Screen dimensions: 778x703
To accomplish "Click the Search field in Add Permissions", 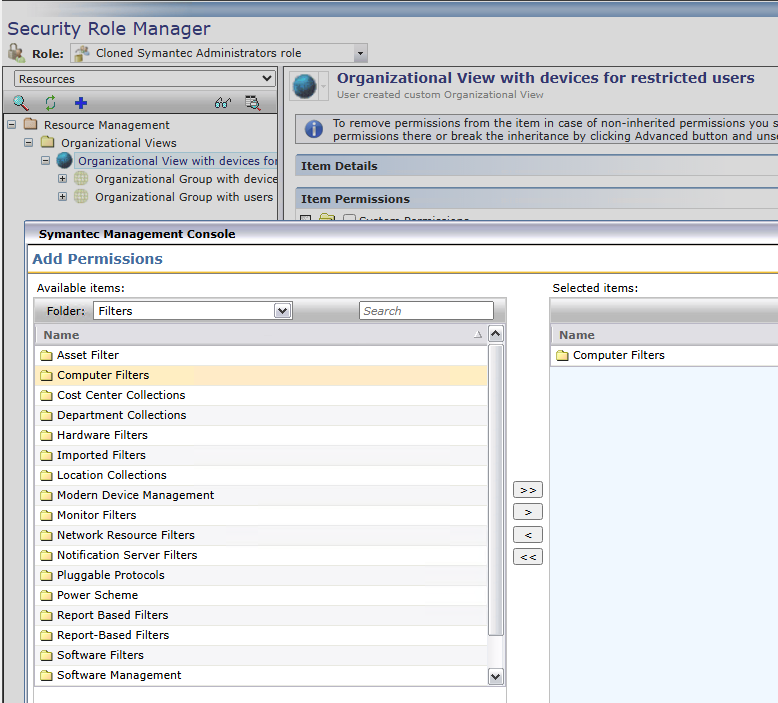I will click(x=426, y=311).
